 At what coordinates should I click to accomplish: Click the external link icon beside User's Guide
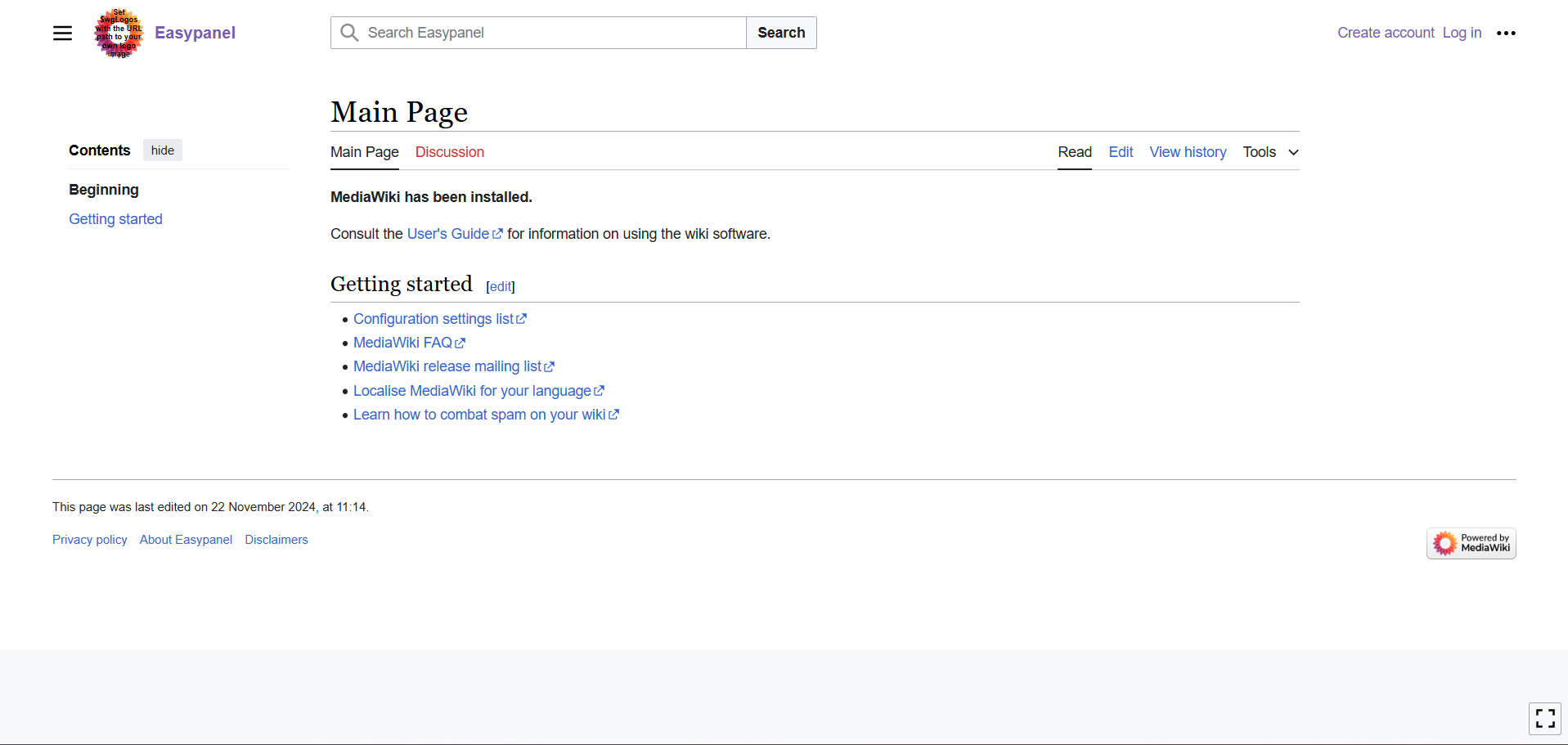498,233
